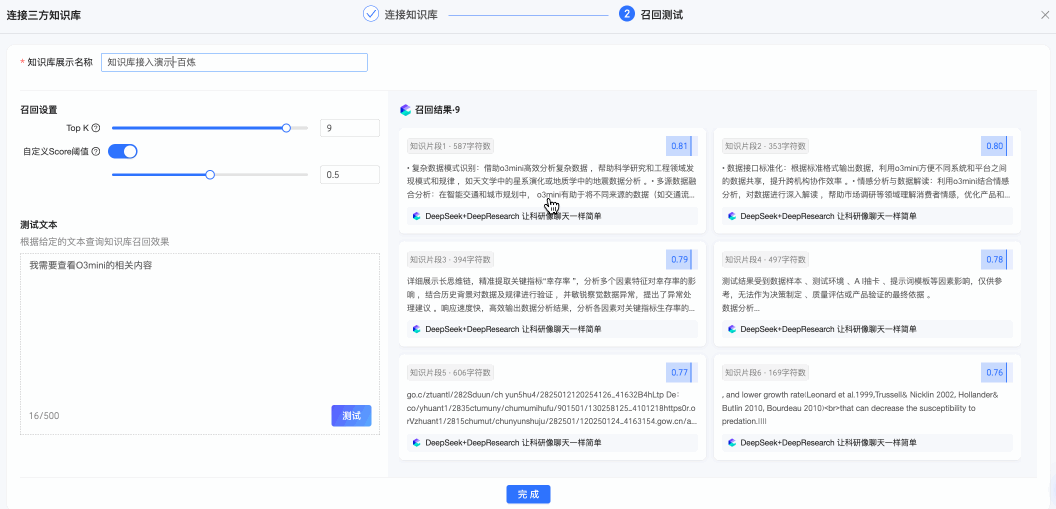Click the 知识片段3 · 394字符数 tag
Viewport: 1056px width, 509px height.
click(x=451, y=259)
